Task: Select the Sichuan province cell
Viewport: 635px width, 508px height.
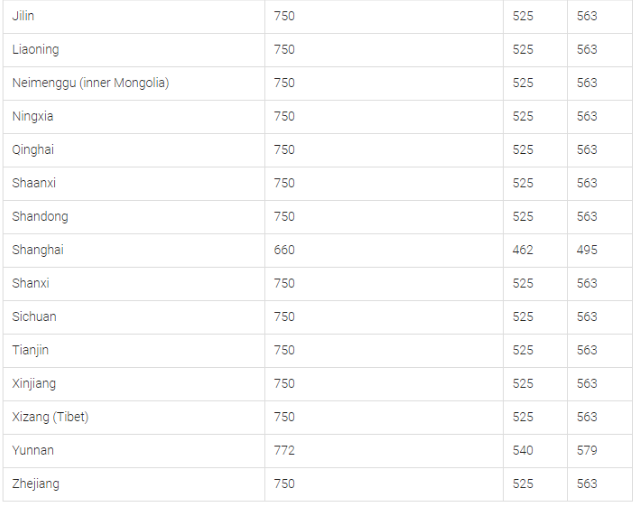Action: [x=34, y=316]
